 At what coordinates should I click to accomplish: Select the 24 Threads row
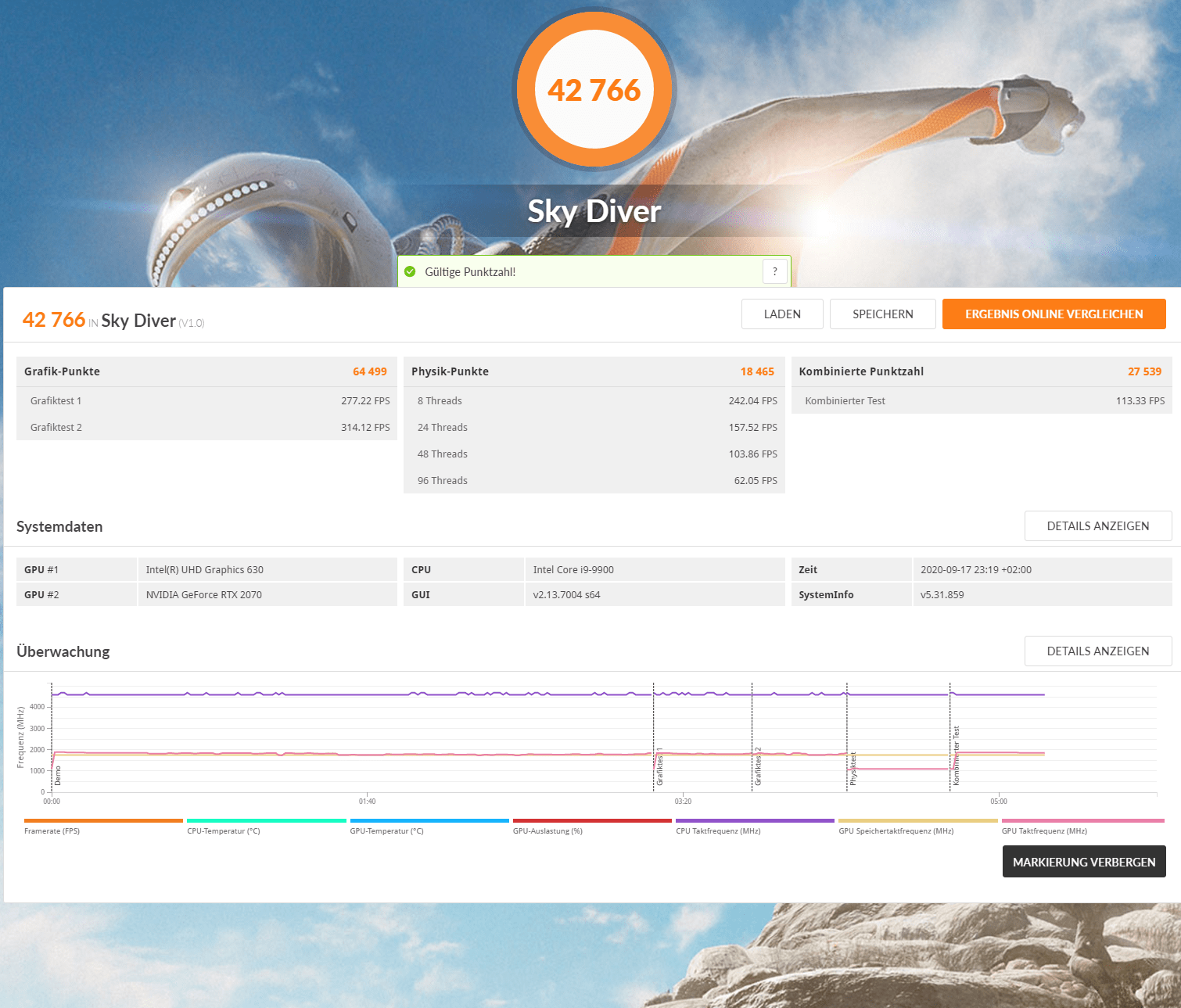(x=594, y=427)
